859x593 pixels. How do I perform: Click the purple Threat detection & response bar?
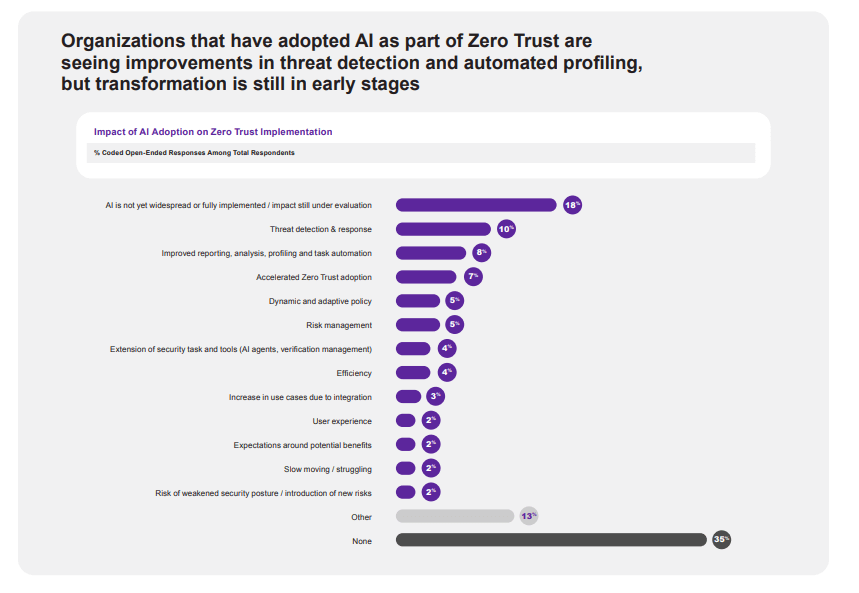click(x=443, y=229)
